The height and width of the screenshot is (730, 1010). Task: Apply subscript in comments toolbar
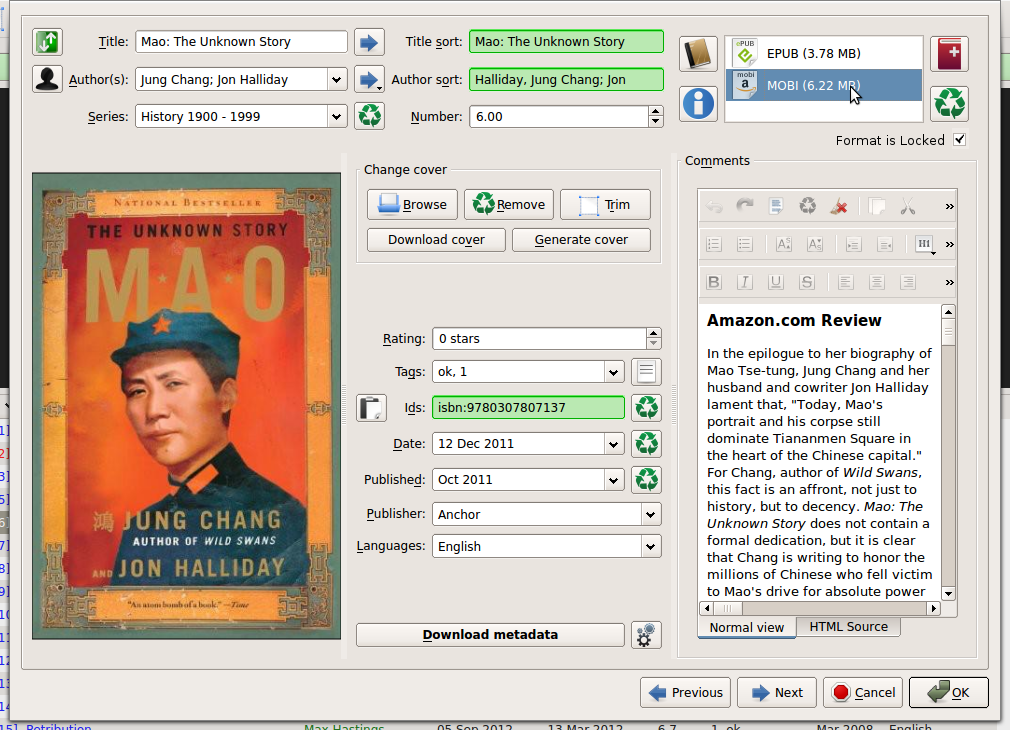(815, 244)
